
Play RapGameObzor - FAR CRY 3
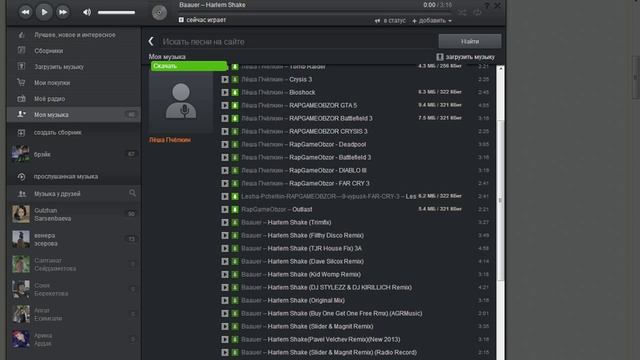225,184
